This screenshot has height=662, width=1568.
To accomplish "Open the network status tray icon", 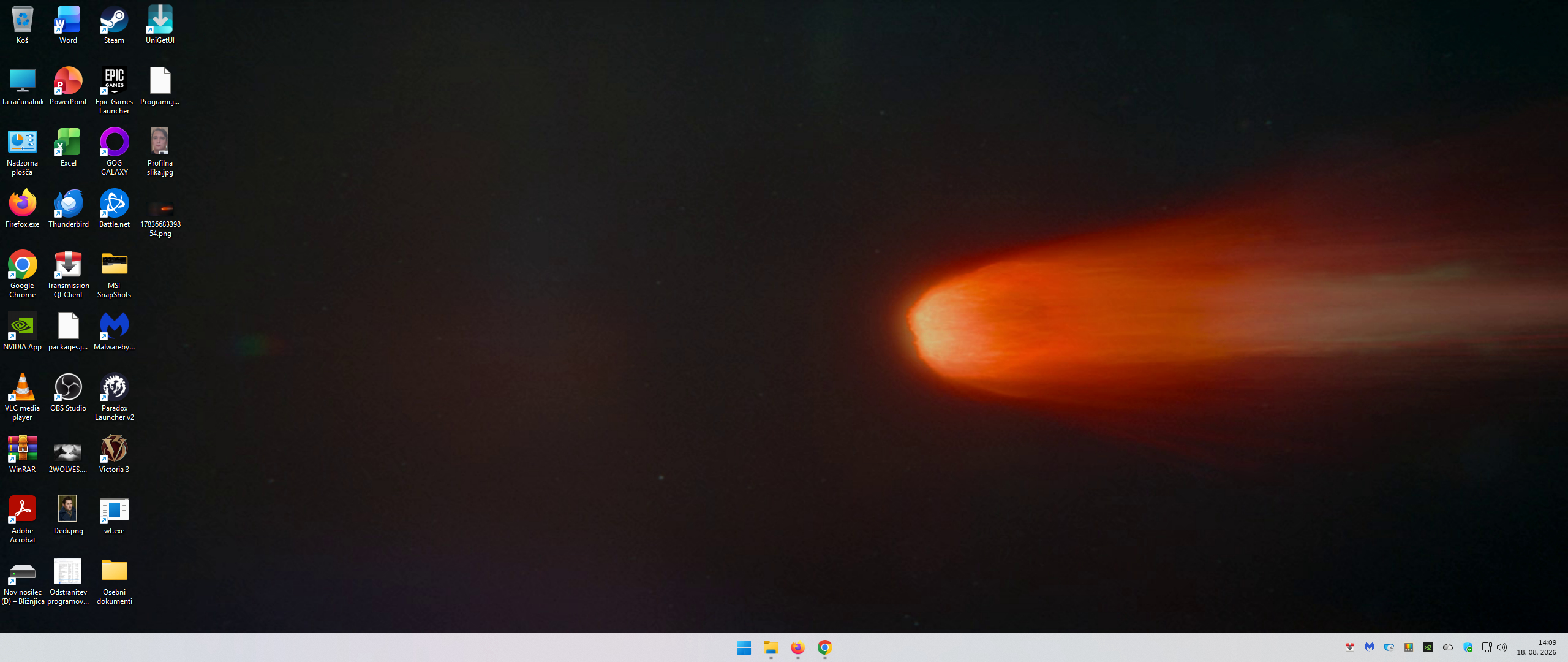I will pos(1487,647).
